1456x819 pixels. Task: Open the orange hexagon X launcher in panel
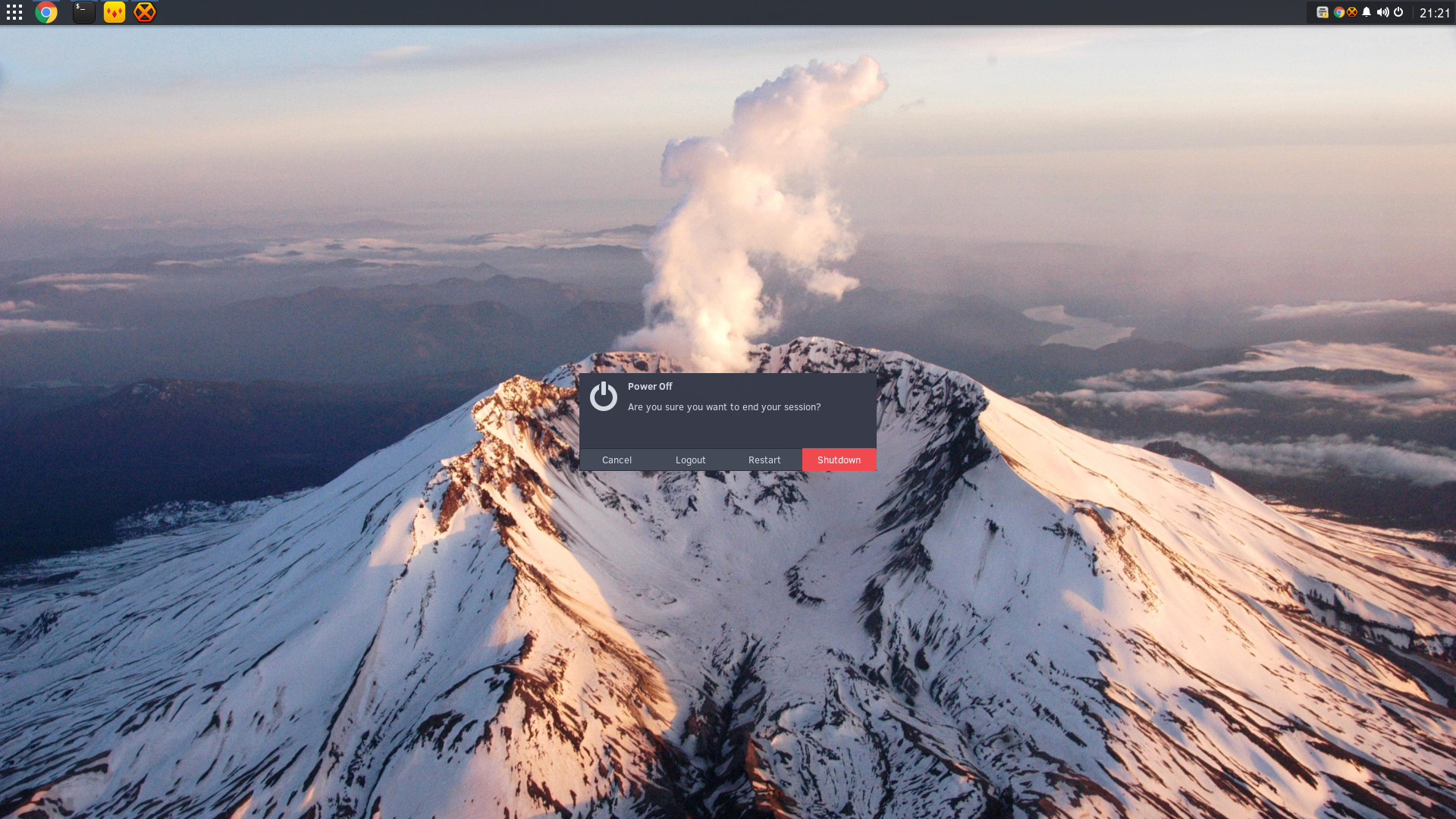click(x=144, y=12)
